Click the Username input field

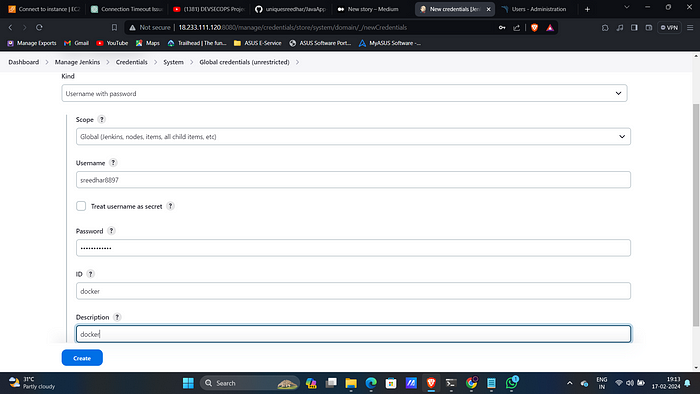pyautogui.click(x=353, y=180)
